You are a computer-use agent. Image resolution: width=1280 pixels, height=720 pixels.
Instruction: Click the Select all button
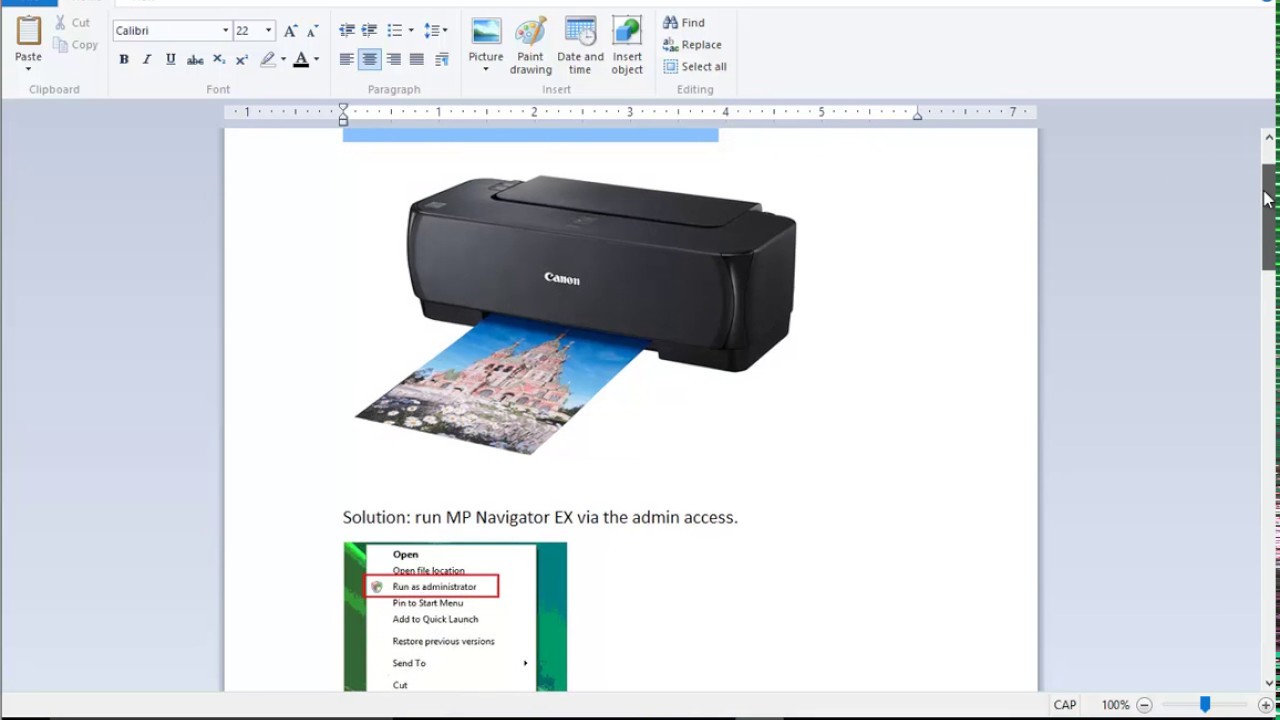coord(695,66)
